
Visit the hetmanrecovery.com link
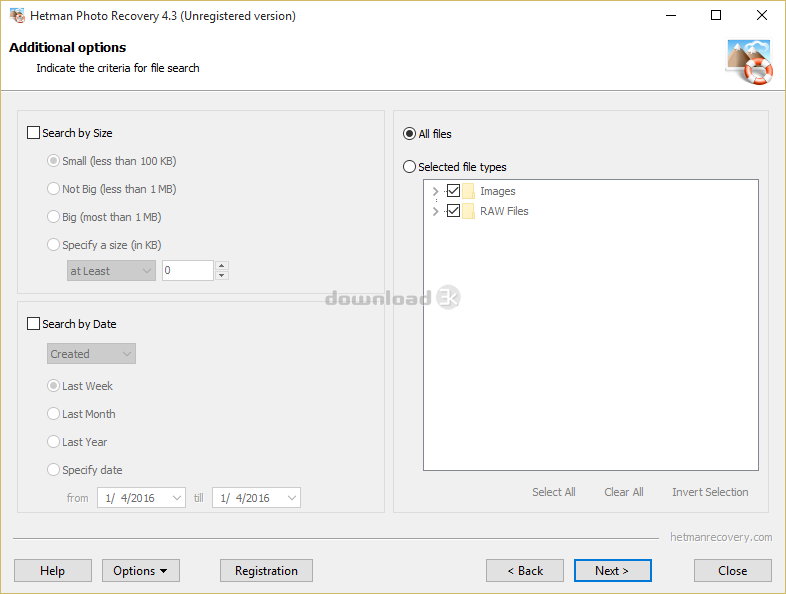(720, 537)
